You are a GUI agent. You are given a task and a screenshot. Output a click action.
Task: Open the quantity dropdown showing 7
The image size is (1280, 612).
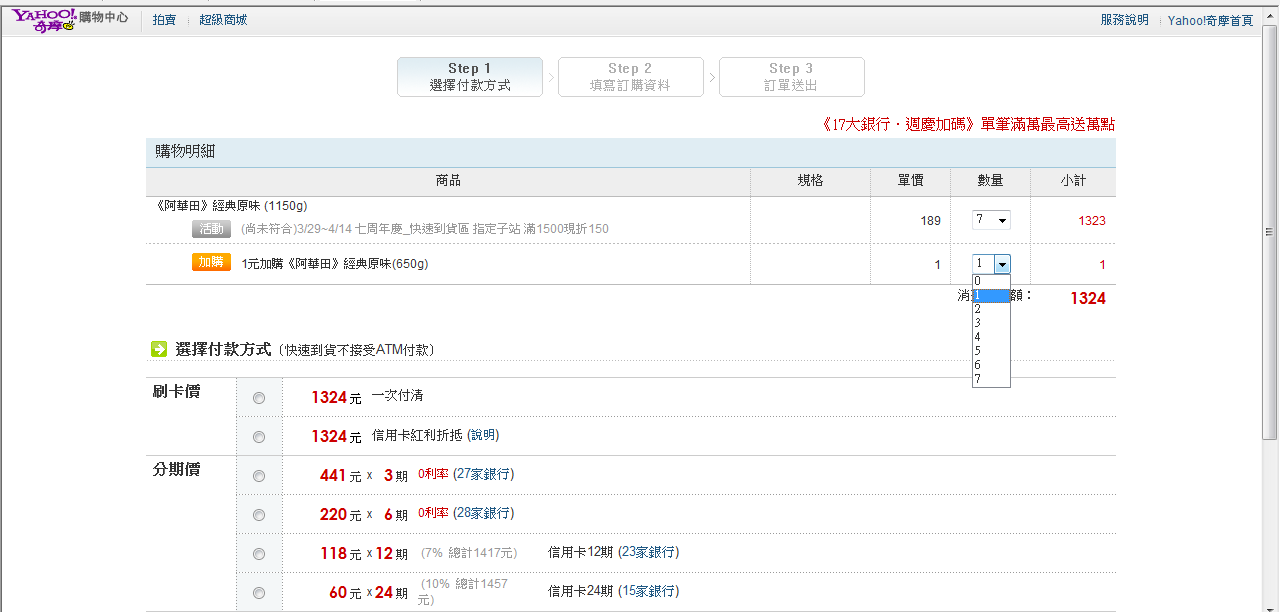[x=991, y=220]
